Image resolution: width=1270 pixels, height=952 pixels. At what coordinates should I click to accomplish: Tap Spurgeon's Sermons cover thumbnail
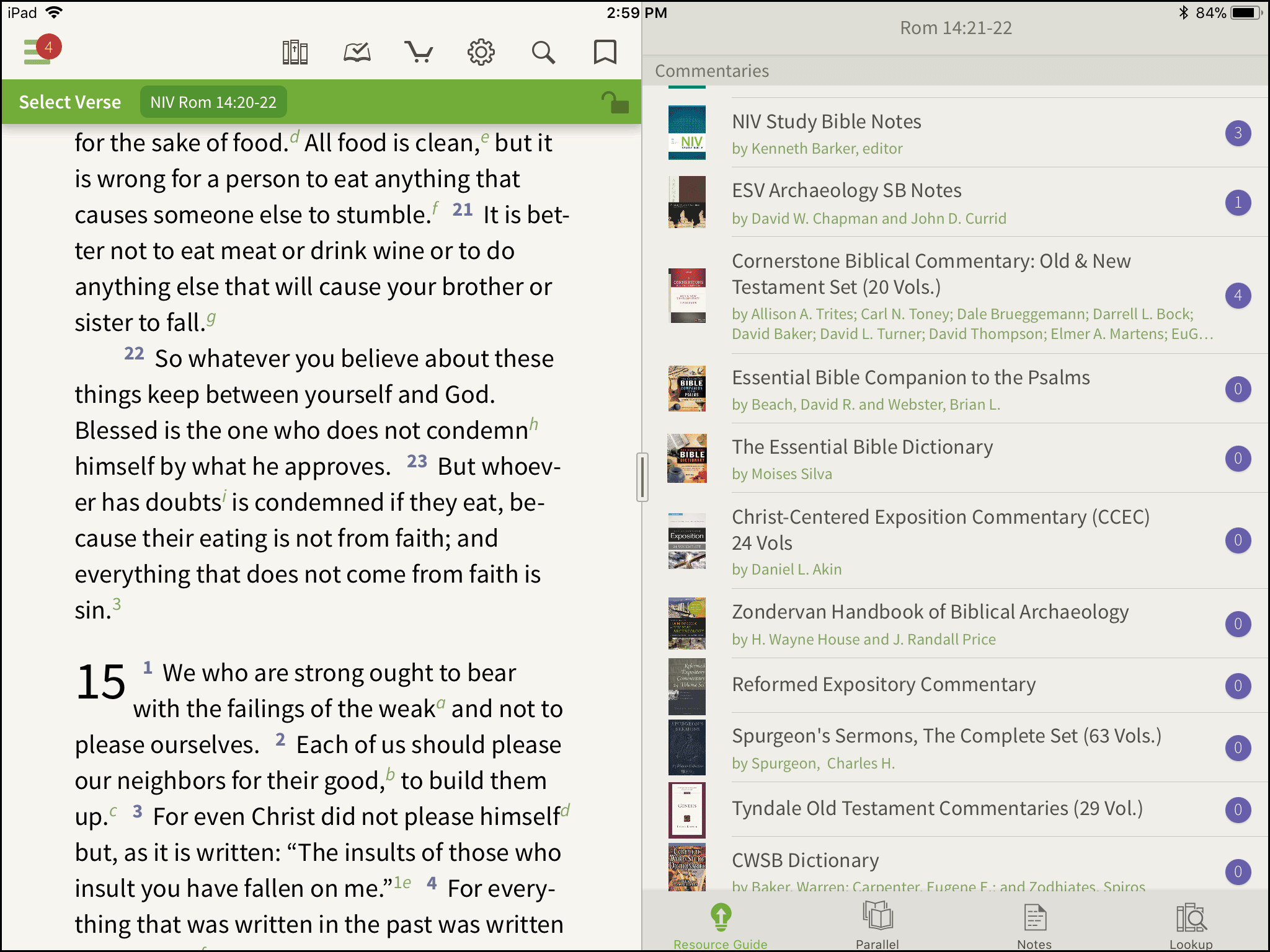(687, 747)
